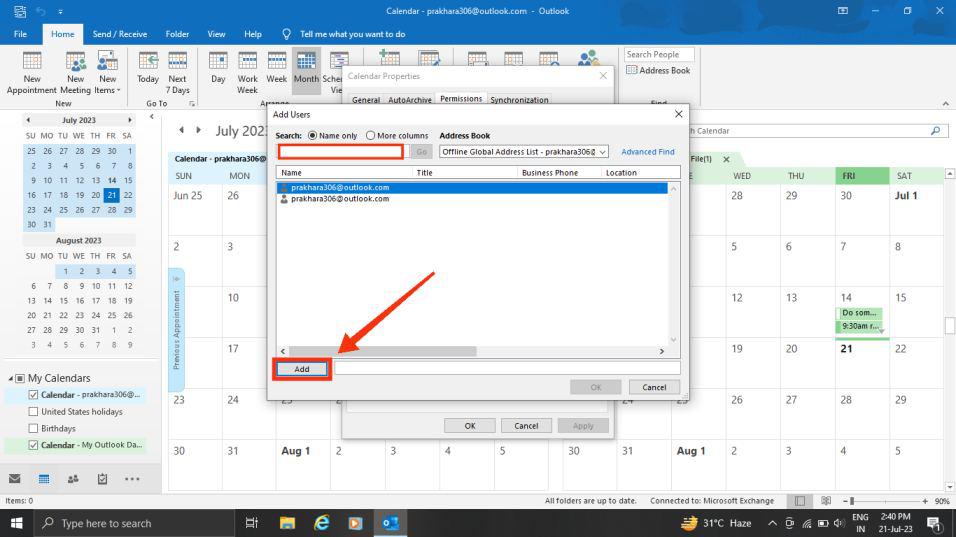This screenshot has width=956, height=537.
Task: Click the search text box in Add Users
Action: click(x=340, y=151)
